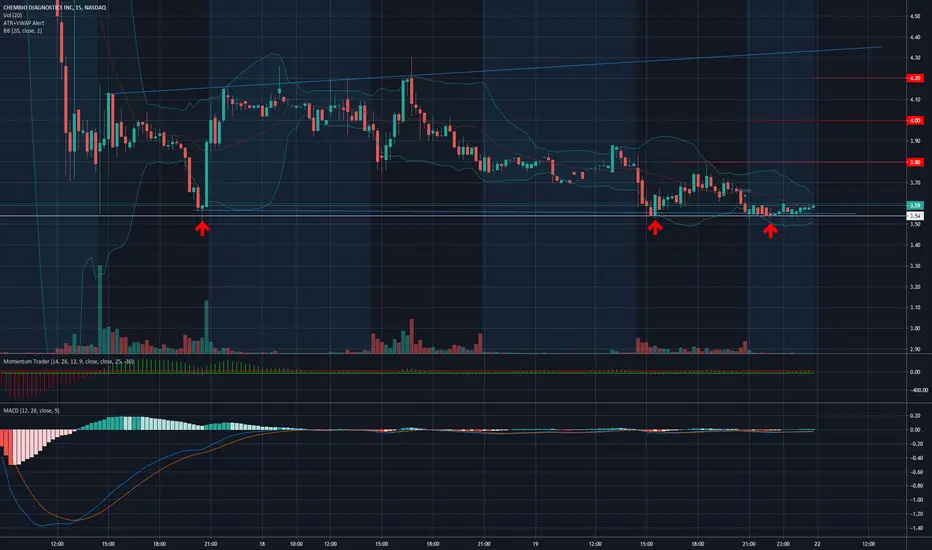This screenshot has height=550, width=932.
Task: Click 10:00 on the time axis
Action: point(296,543)
